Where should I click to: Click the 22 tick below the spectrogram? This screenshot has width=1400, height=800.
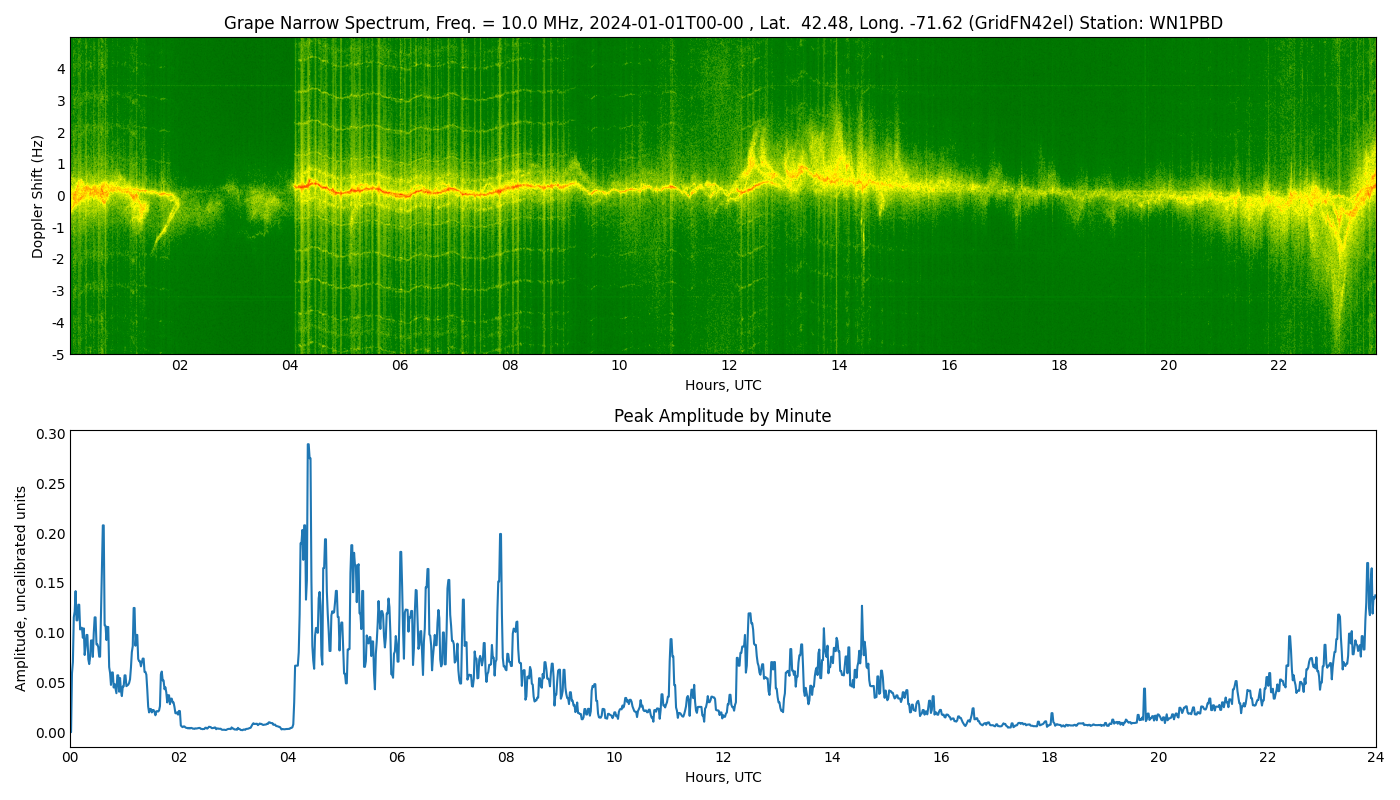(x=1278, y=365)
